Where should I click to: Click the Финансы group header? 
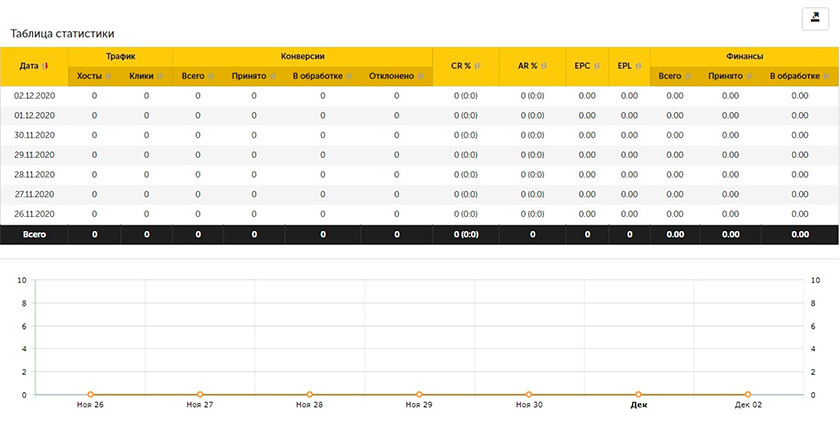[745, 56]
